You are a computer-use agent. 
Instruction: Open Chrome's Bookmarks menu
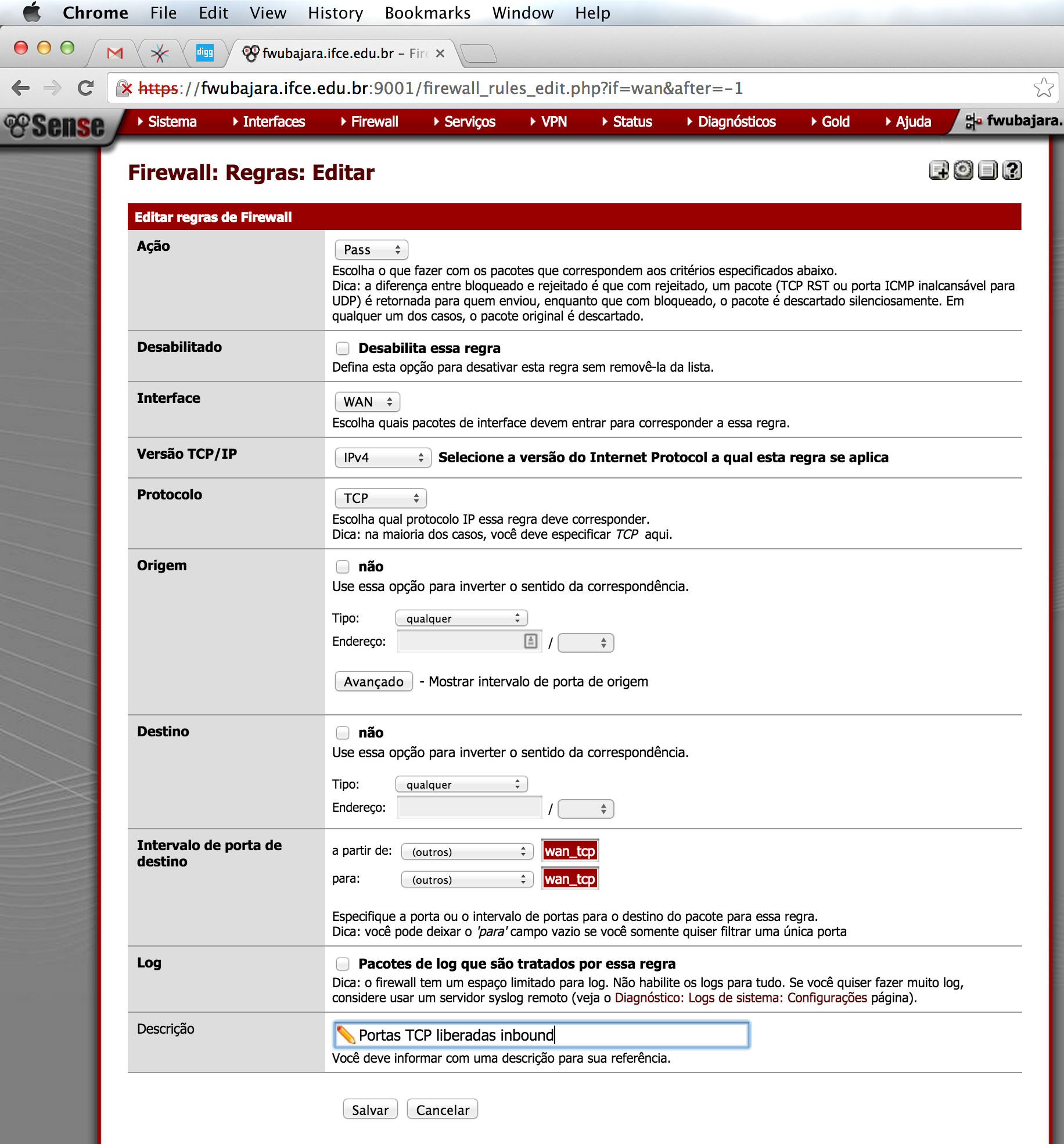[427, 13]
